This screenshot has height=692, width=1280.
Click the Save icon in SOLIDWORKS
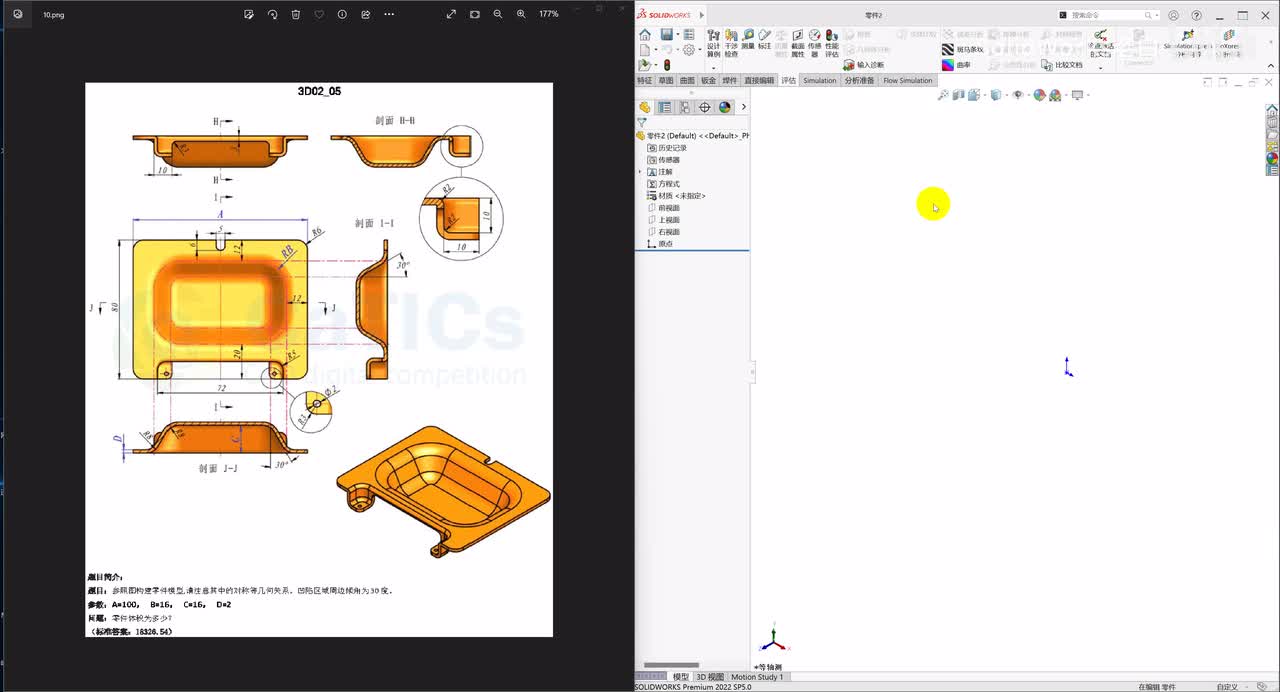pos(666,35)
